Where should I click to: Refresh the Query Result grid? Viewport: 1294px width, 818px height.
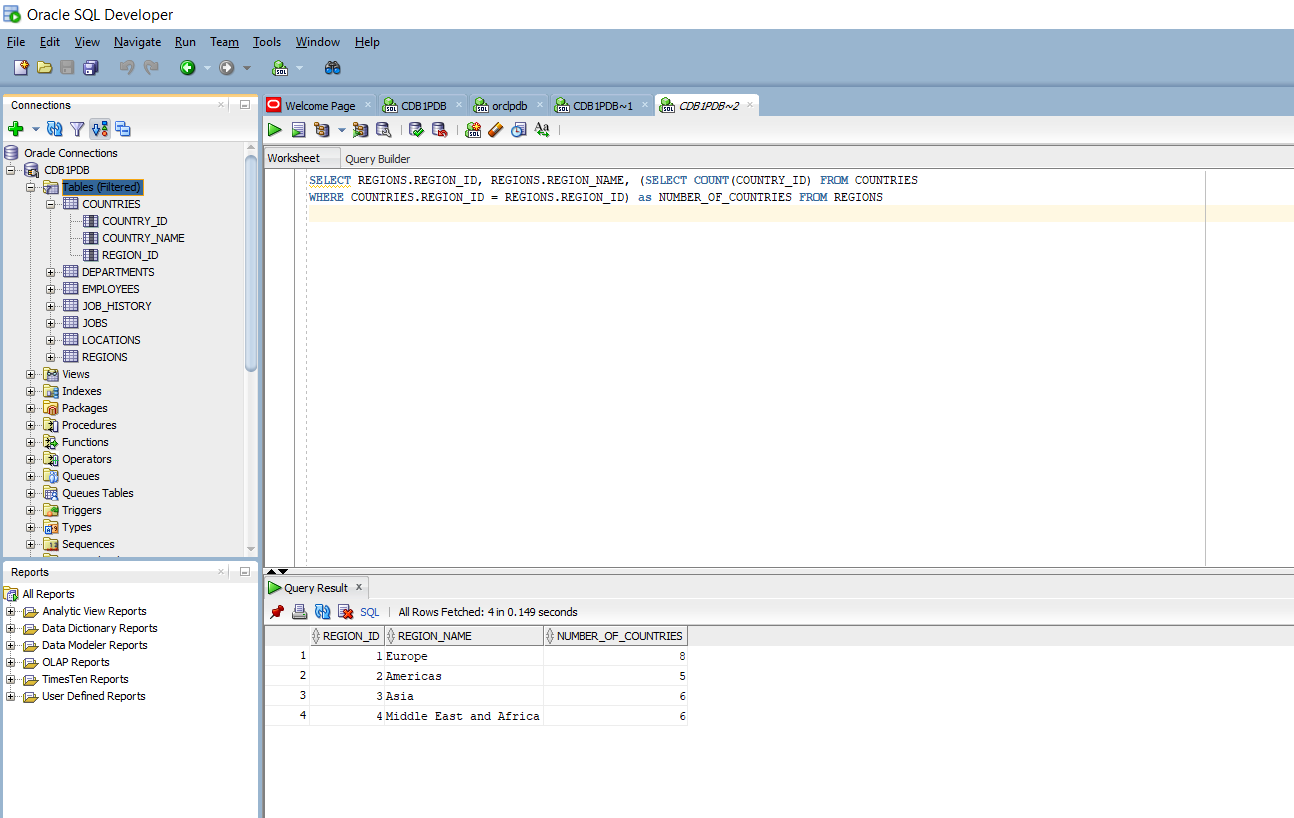tap(322, 612)
